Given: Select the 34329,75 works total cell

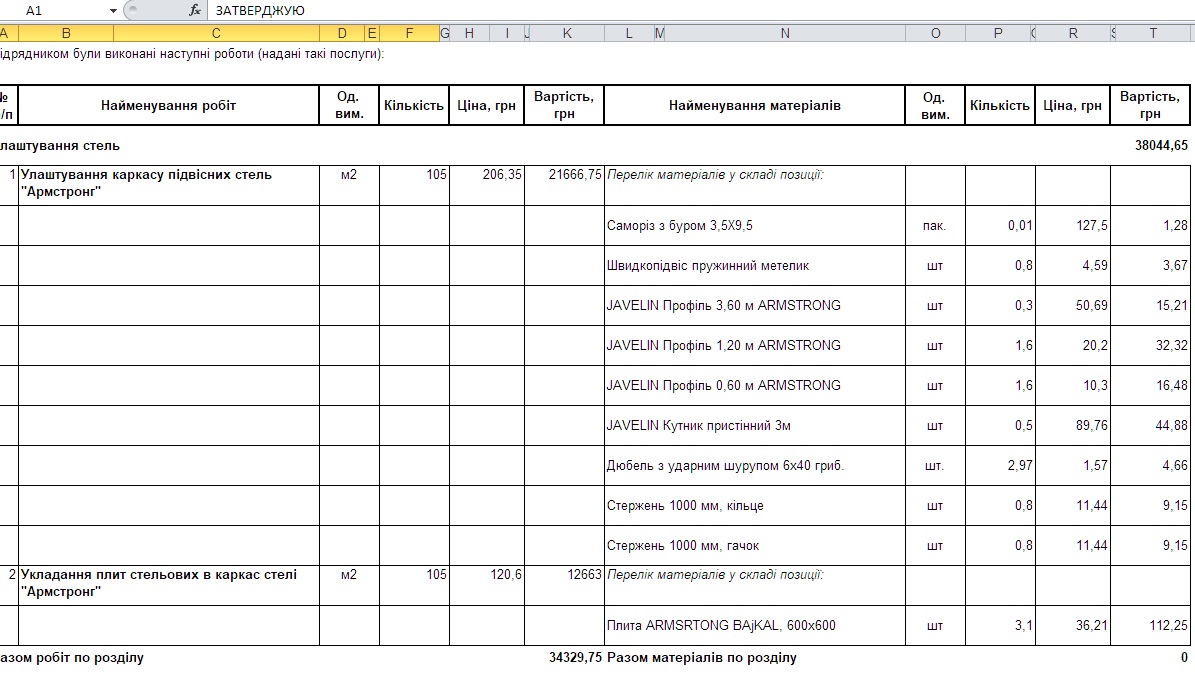Looking at the screenshot, I should pos(565,658).
